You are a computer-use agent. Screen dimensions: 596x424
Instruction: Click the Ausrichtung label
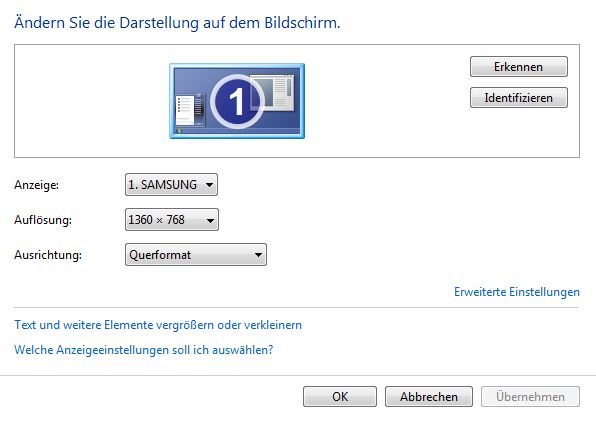tap(48, 255)
